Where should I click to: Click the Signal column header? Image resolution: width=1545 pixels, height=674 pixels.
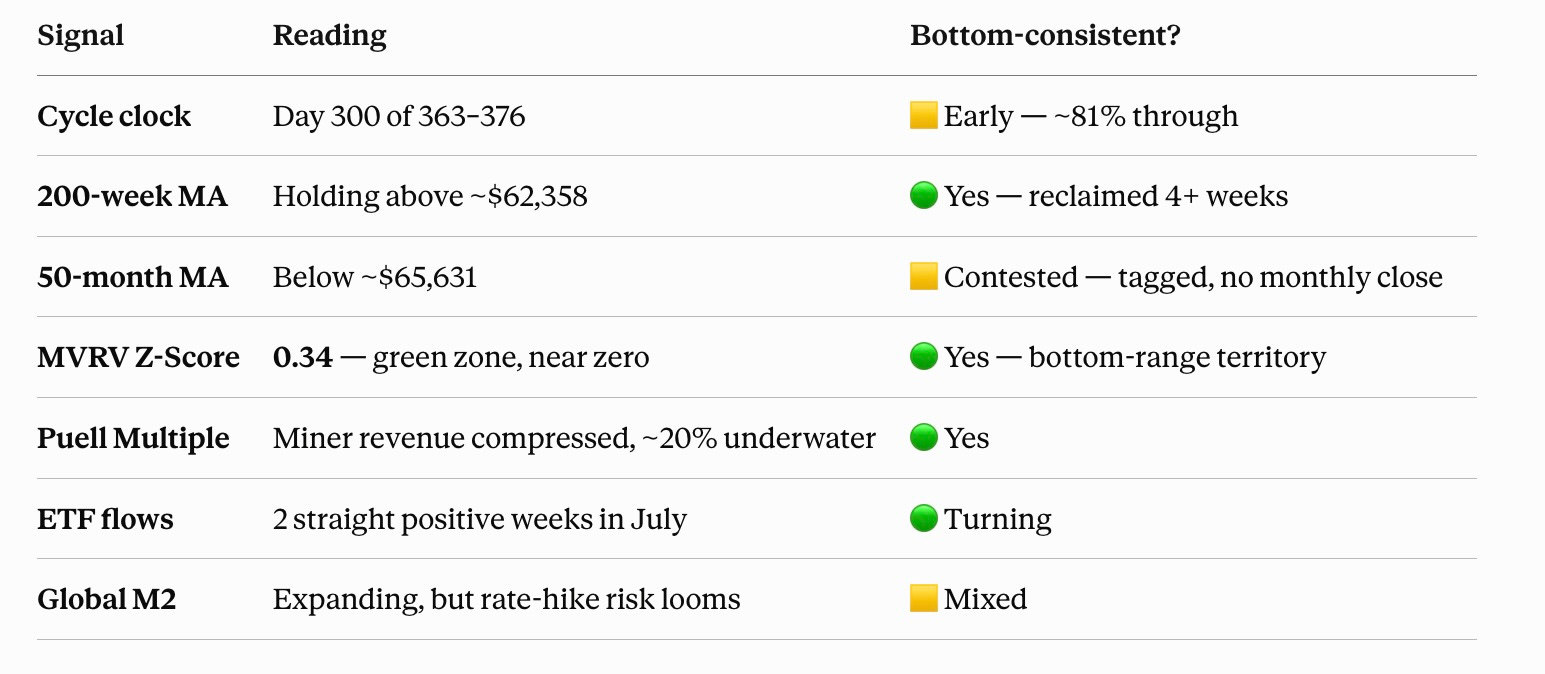[x=81, y=37]
